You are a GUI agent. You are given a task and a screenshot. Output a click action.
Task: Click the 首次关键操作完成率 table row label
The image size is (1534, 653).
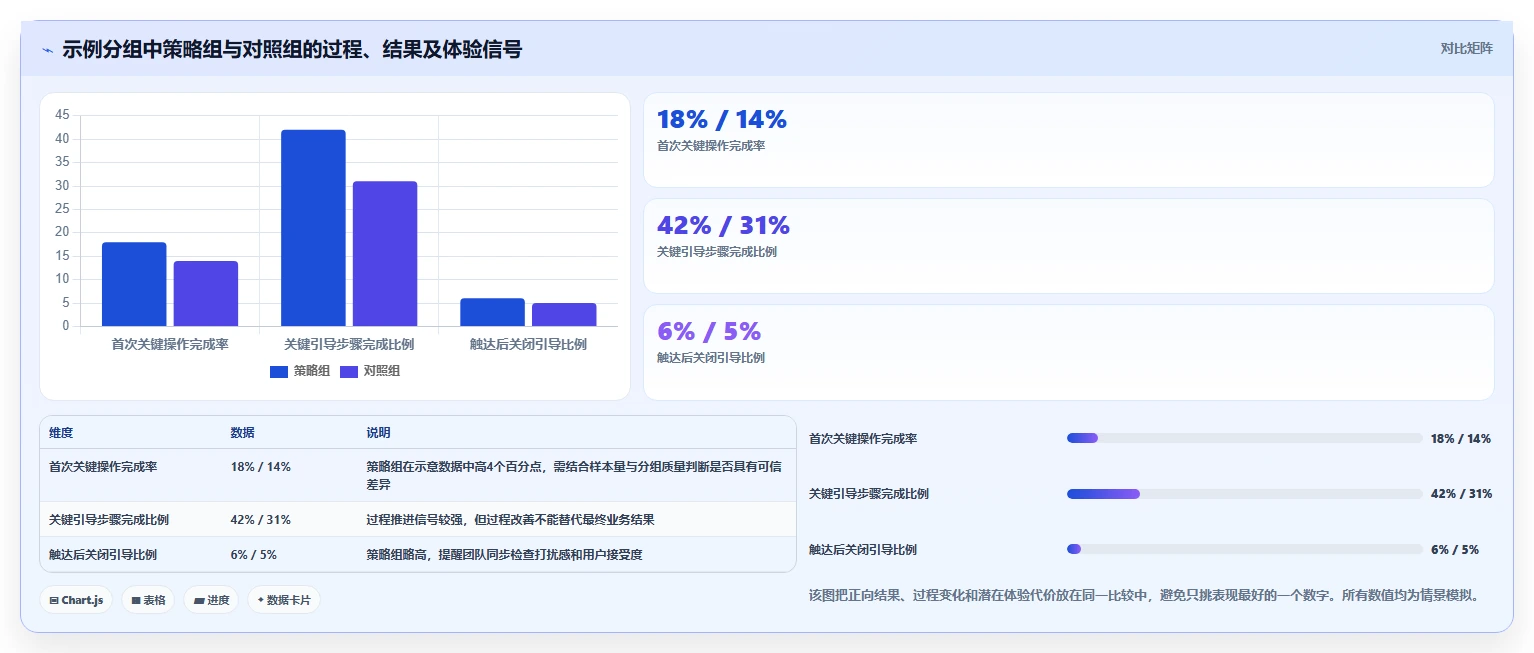click(x=103, y=466)
